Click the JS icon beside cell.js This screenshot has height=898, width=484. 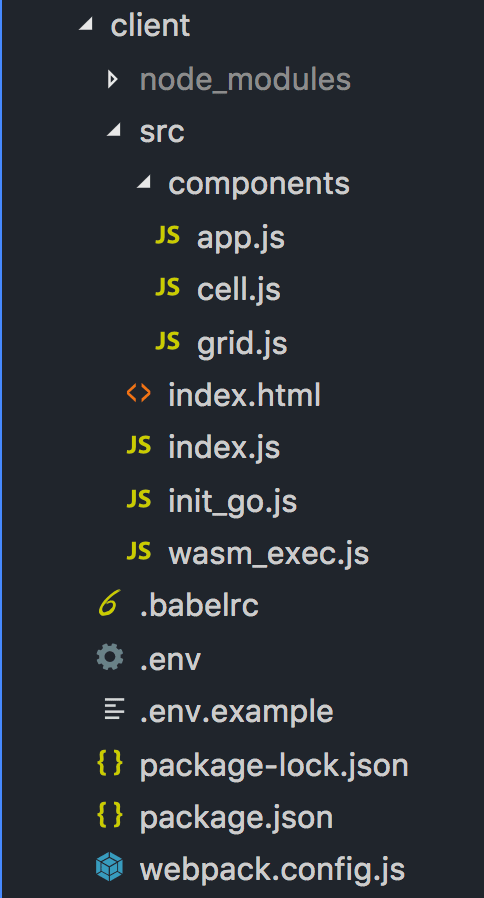point(168,287)
